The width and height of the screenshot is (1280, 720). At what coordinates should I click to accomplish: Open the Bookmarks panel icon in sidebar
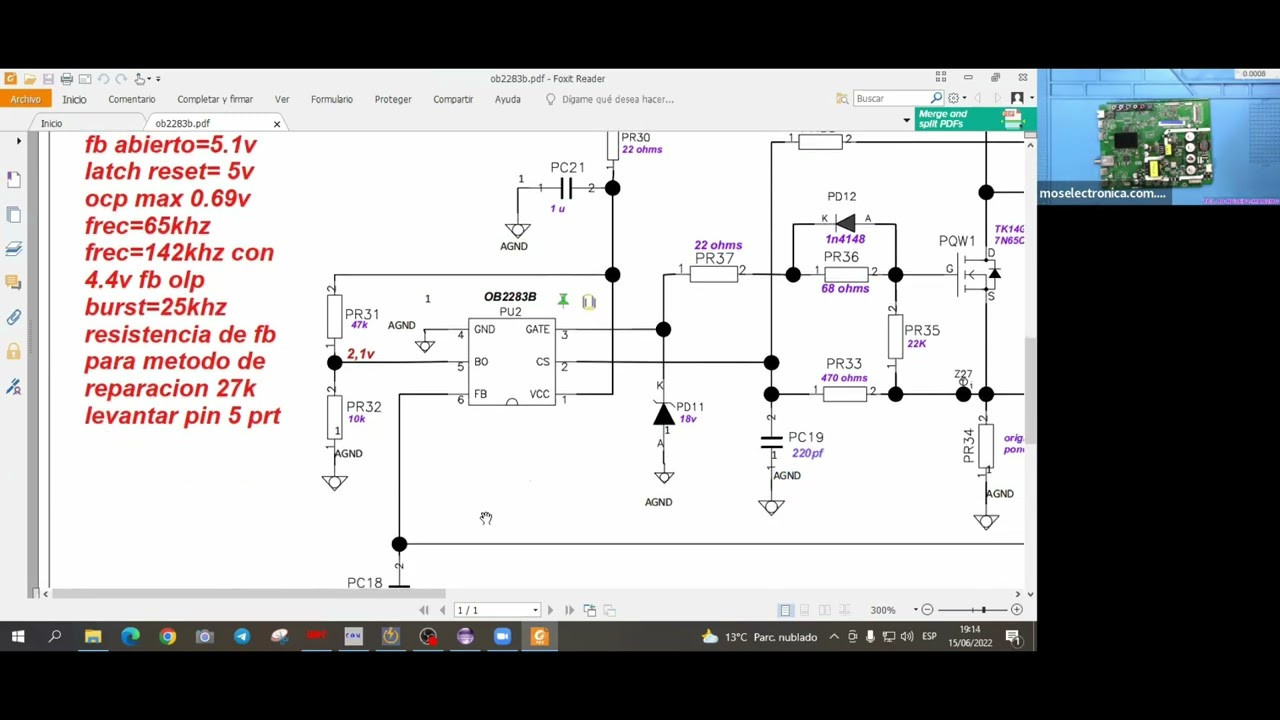14,180
